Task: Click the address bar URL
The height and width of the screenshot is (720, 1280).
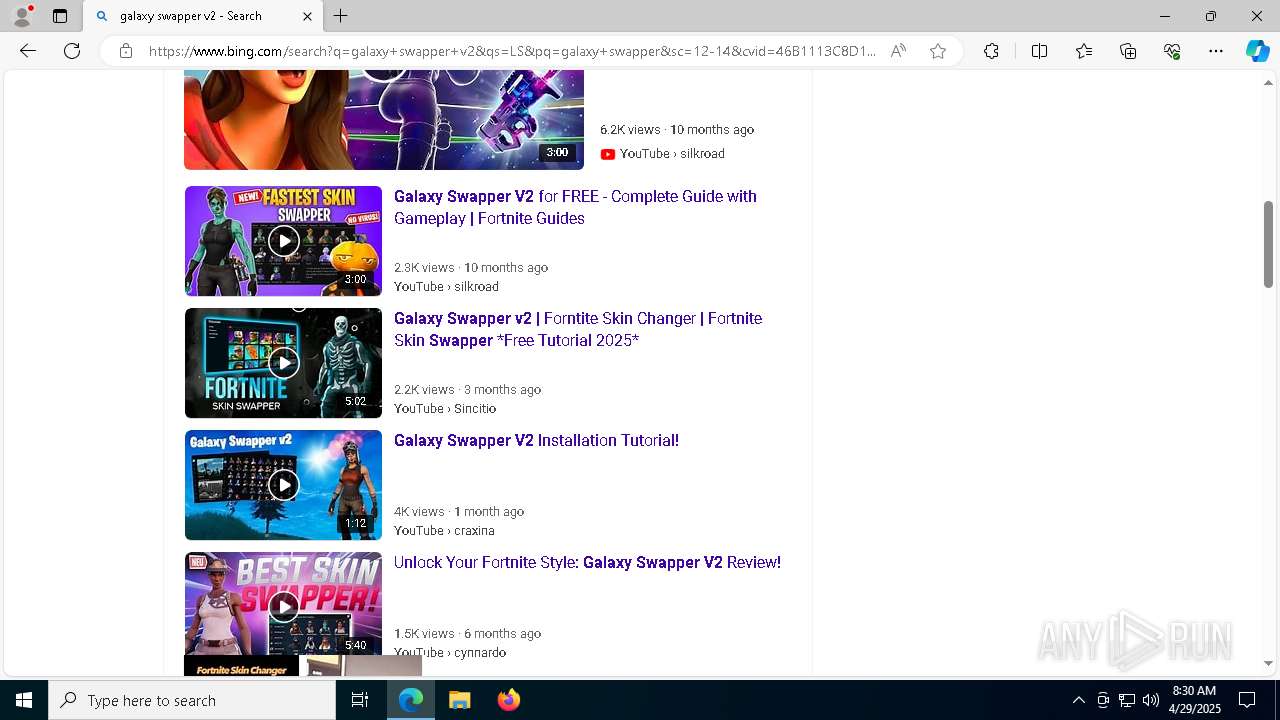Action: click(512, 51)
